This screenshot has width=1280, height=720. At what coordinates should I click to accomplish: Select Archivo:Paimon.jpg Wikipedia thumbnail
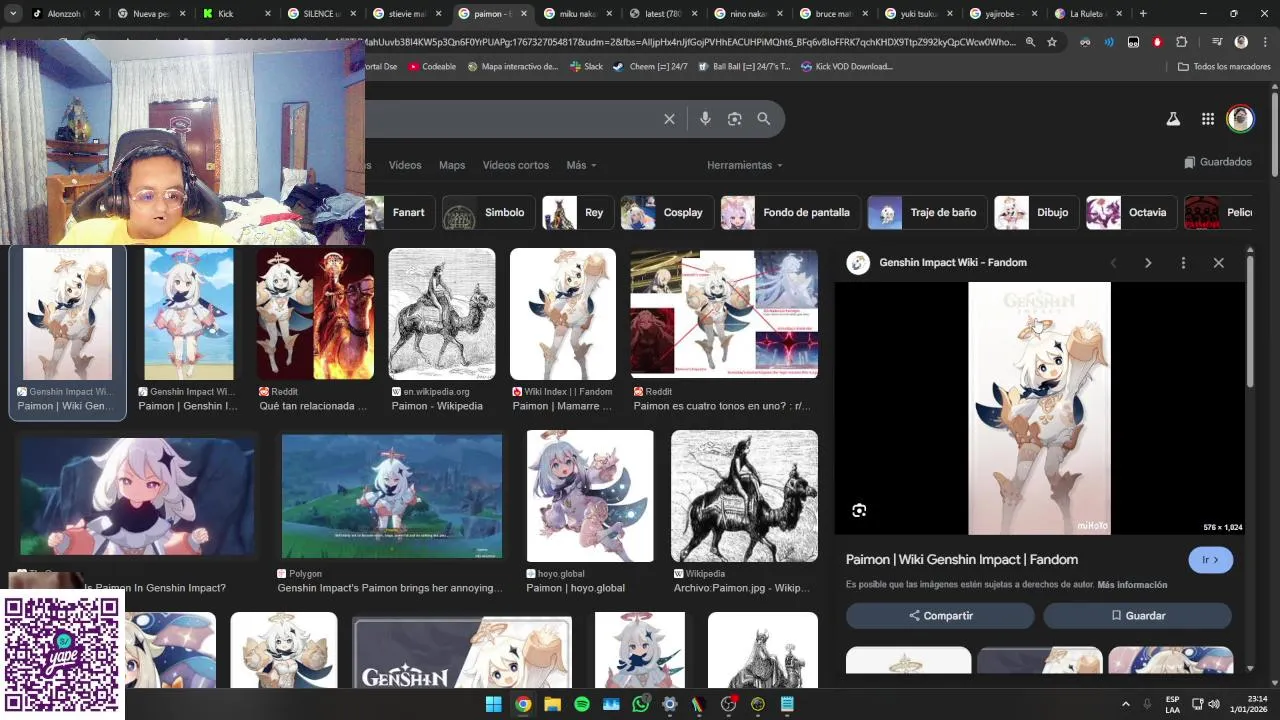click(744, 496)
